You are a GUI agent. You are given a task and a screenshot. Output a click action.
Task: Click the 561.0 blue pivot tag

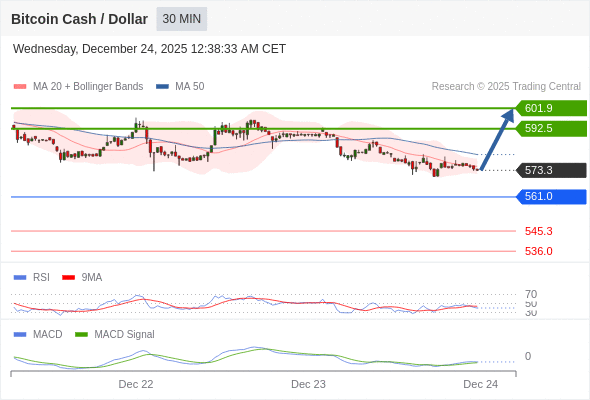point(552,196)
